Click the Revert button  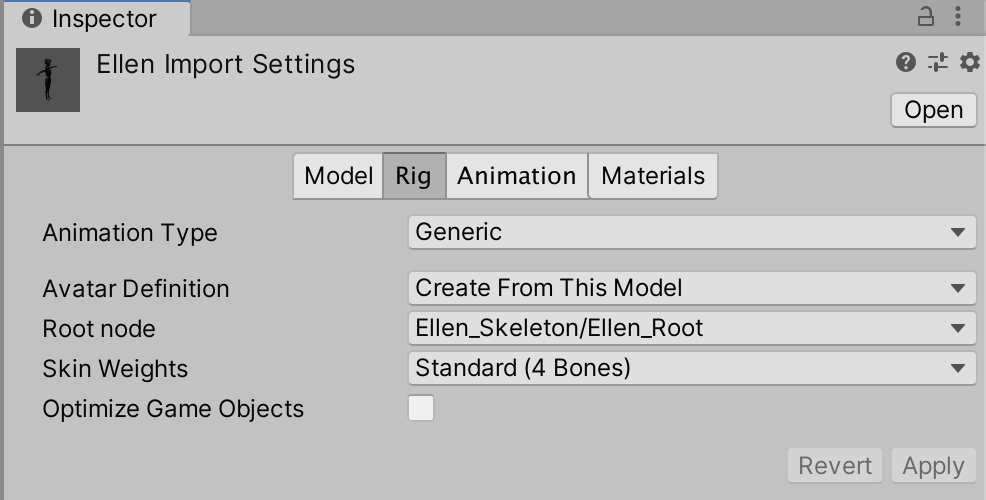pos(835,465)
